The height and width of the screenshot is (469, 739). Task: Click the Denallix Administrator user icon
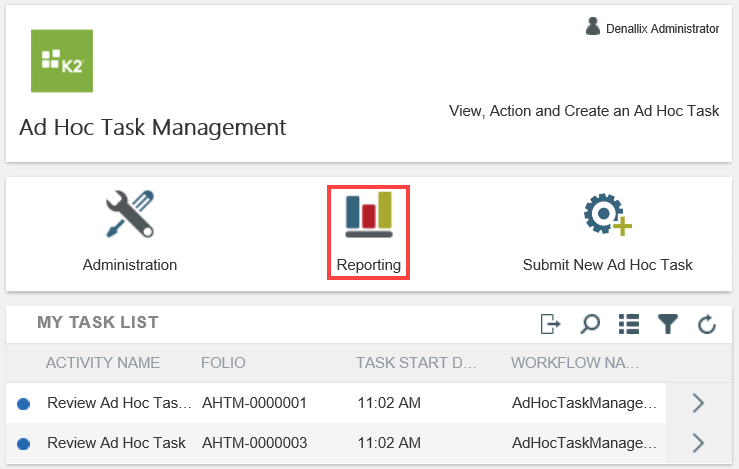pyautogui.click(x=593, y=28)
